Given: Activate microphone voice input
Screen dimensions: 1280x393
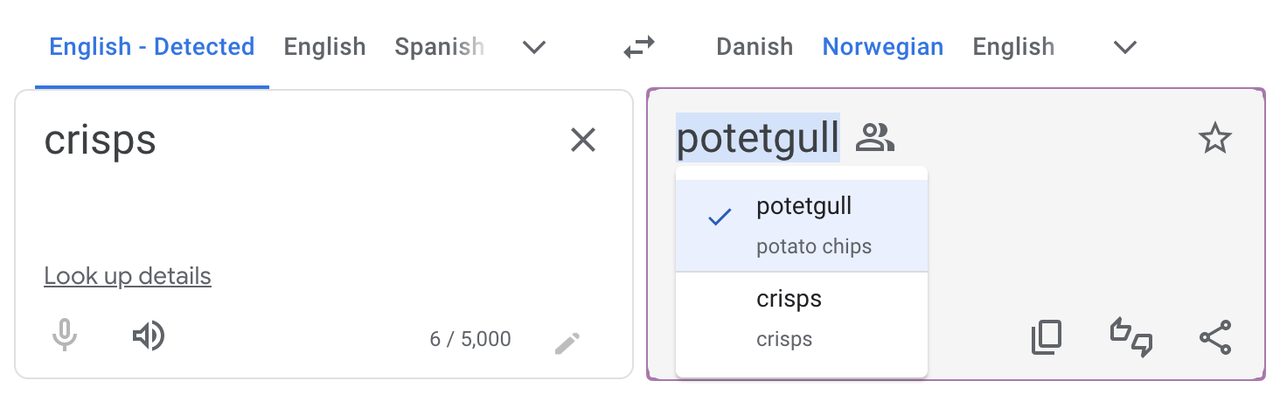Looking at the screenshot, I should click(64, 336).
